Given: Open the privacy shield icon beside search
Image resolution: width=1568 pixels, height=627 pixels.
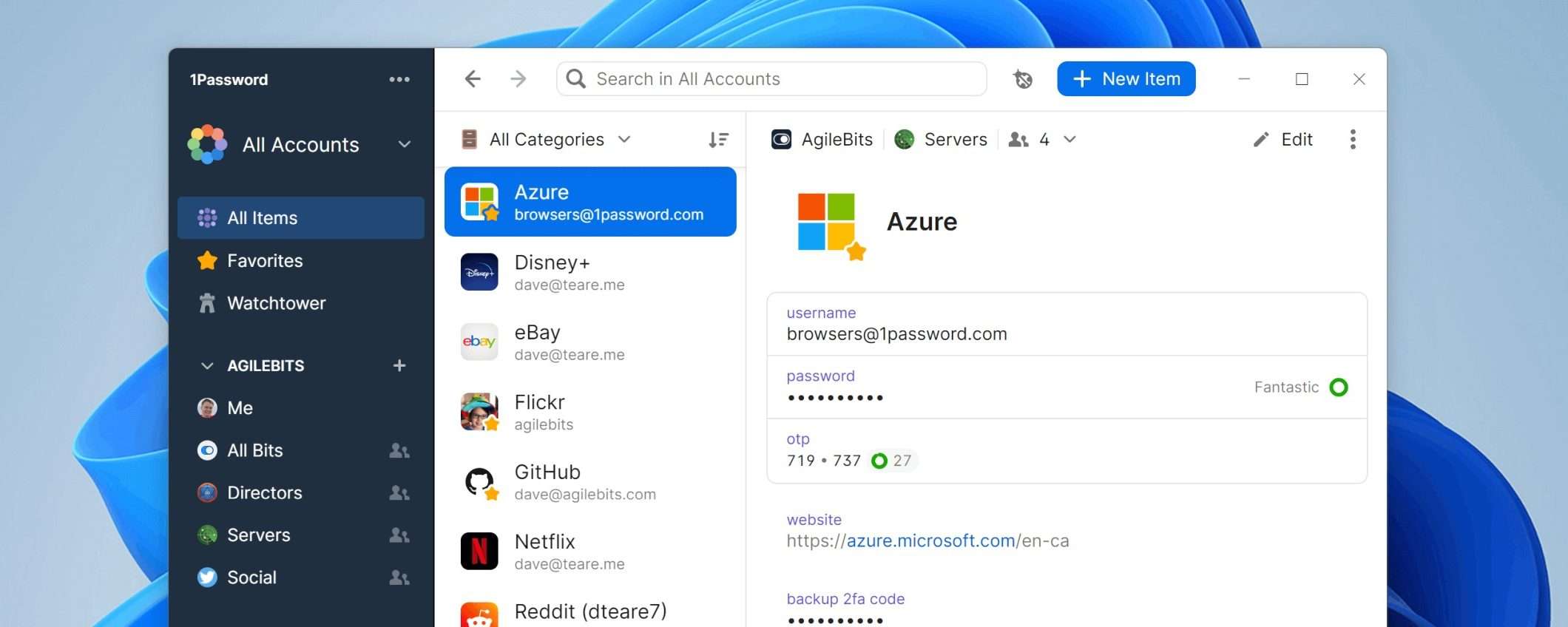Looking at the screenshot, I should [1023, 79].
